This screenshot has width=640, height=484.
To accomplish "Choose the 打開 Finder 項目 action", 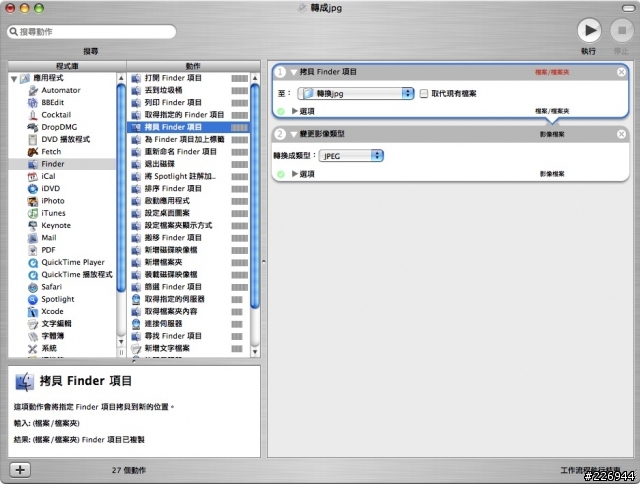I will click(x=188, y=78).
